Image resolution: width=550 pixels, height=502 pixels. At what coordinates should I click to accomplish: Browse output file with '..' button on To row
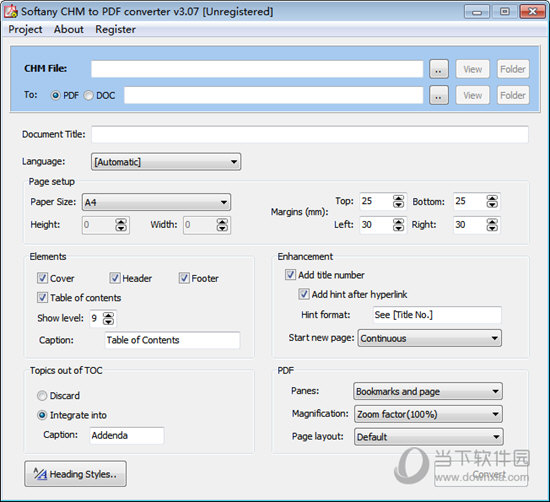pos(439,95)
